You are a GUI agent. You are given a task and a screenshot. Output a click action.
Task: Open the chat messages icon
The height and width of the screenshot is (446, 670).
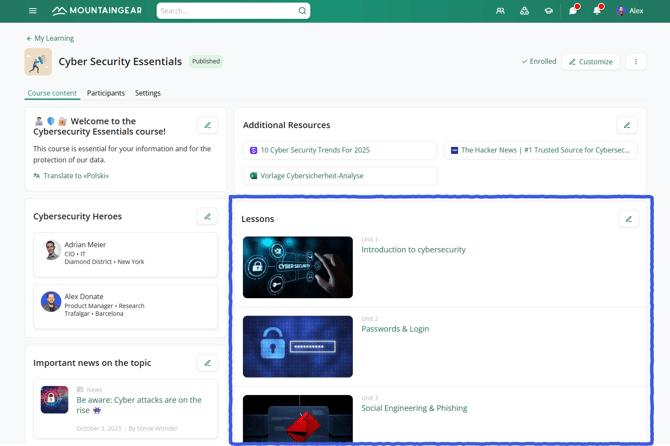(573, 11)
